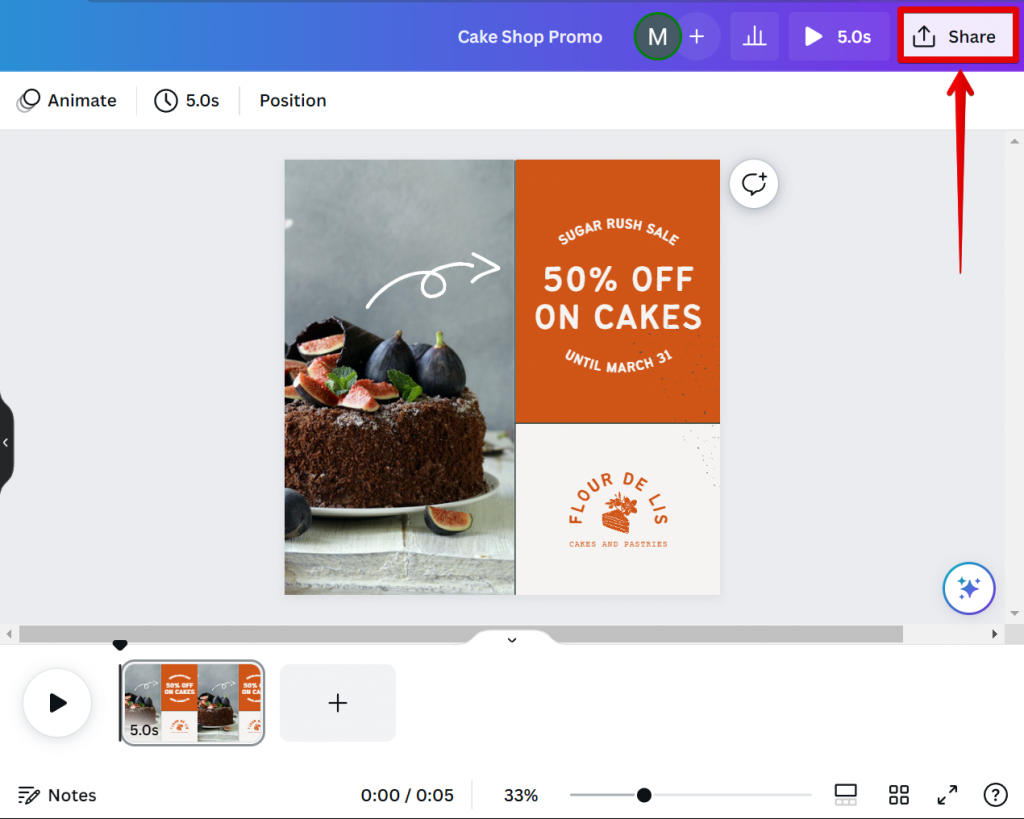Click the Share upload icon
Viewport: 1024px width, 819px height.
pyautogui.click(x=925, y=36)
